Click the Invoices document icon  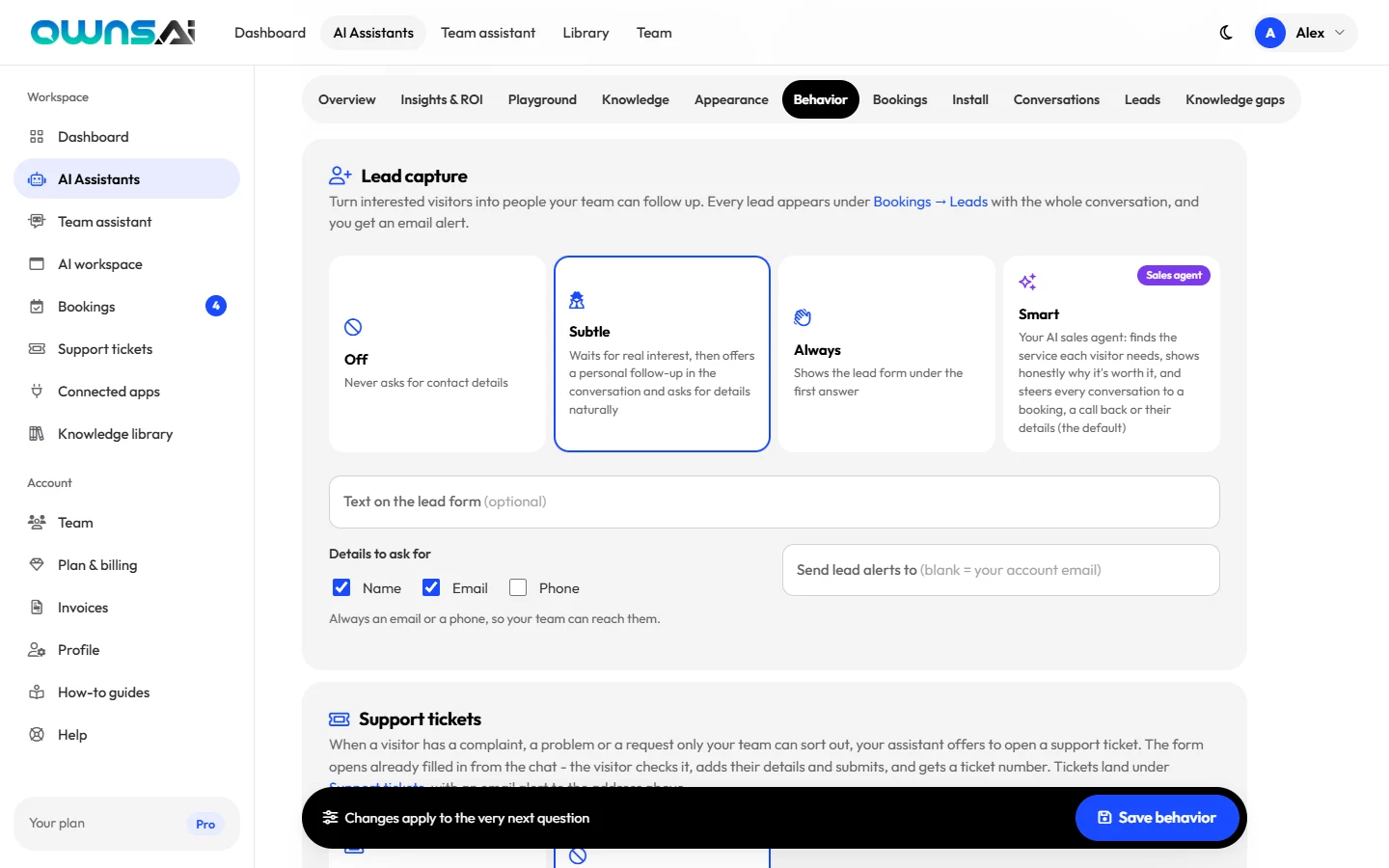pos(37,608)
